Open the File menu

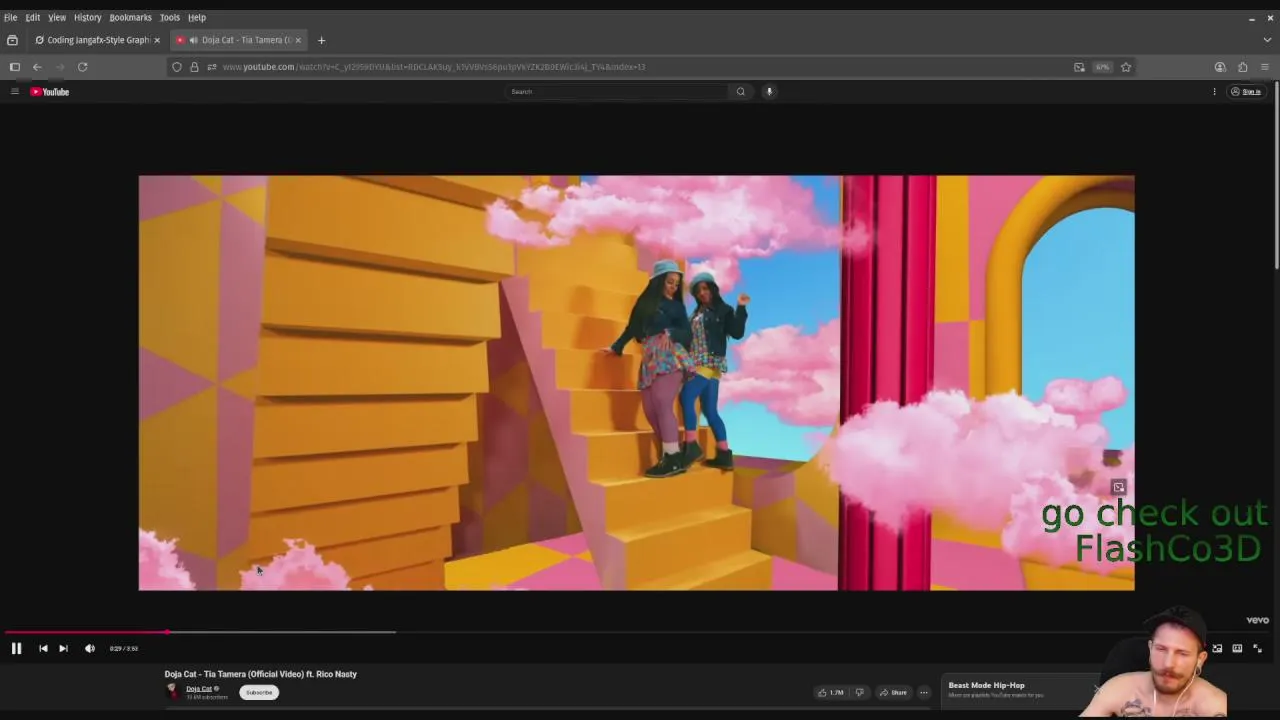tap(10, 17)
